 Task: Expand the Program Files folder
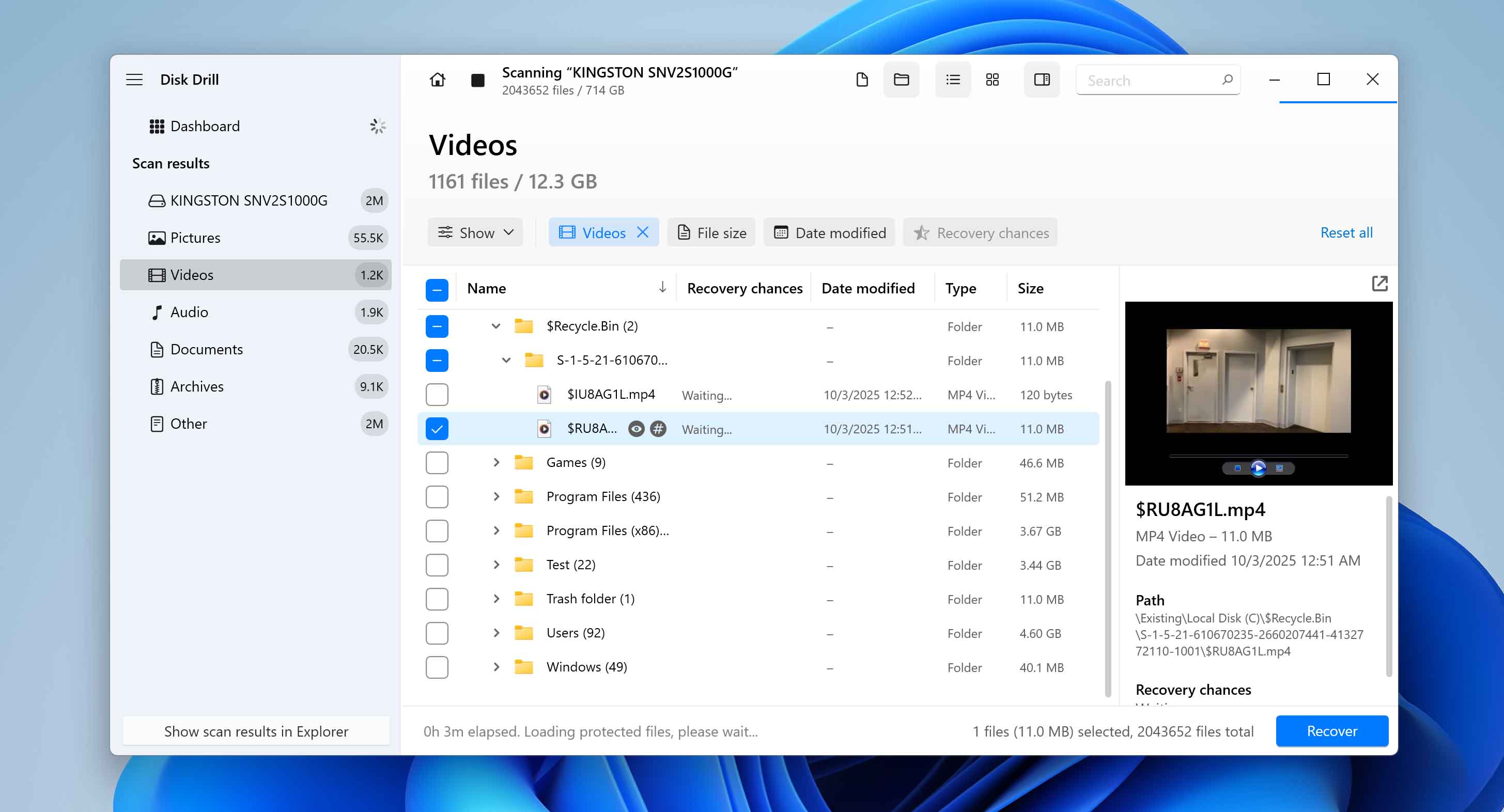(x=497, y=497)
